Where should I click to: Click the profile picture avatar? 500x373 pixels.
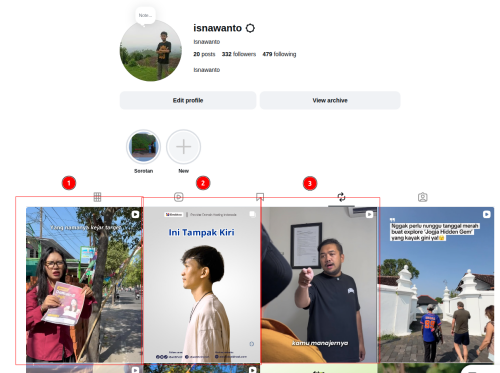151,50
